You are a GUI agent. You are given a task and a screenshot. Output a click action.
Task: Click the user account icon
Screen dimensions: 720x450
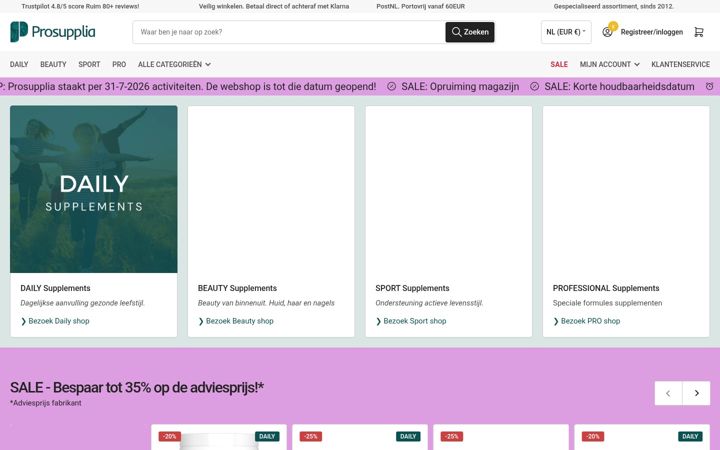click(607, 32)
